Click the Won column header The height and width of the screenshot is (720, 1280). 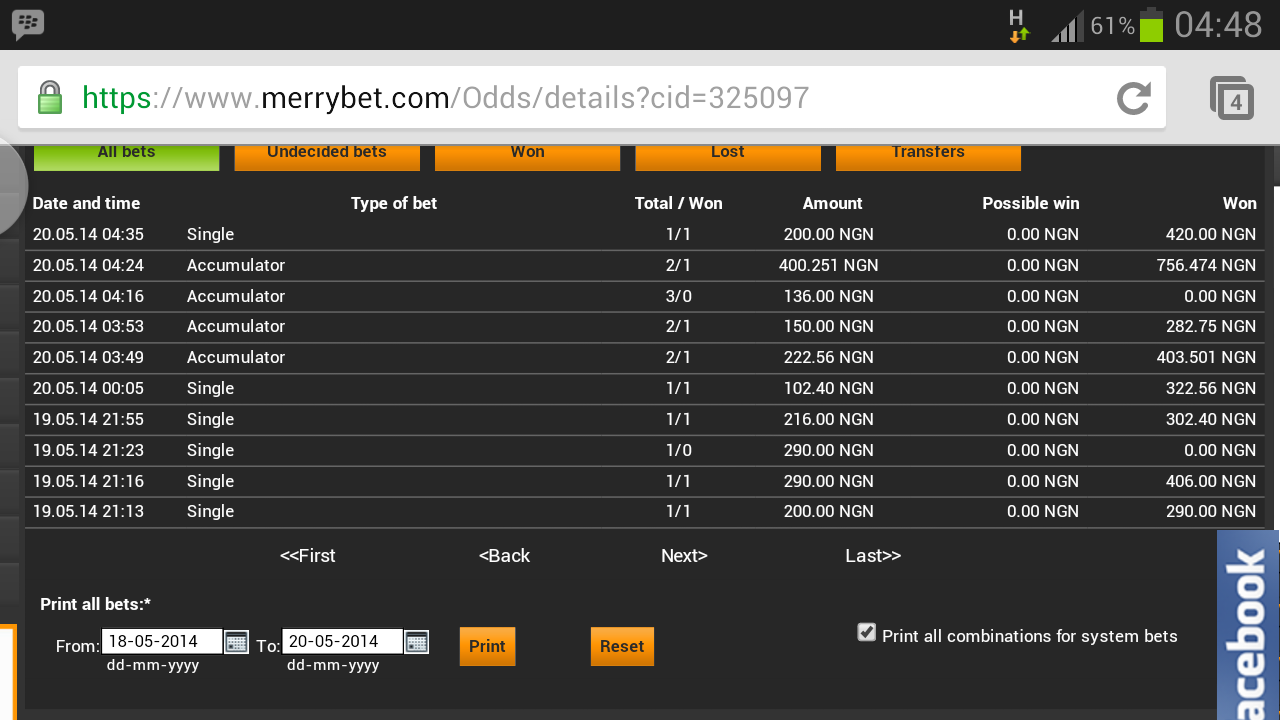[1240, 203]
